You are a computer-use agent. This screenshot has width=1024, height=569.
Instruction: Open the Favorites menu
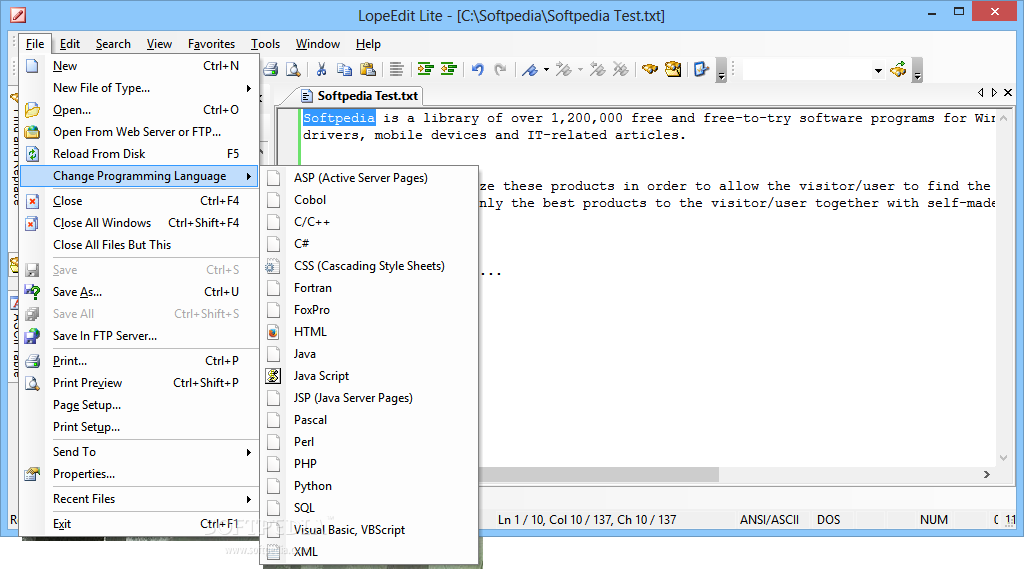(212, 44)
